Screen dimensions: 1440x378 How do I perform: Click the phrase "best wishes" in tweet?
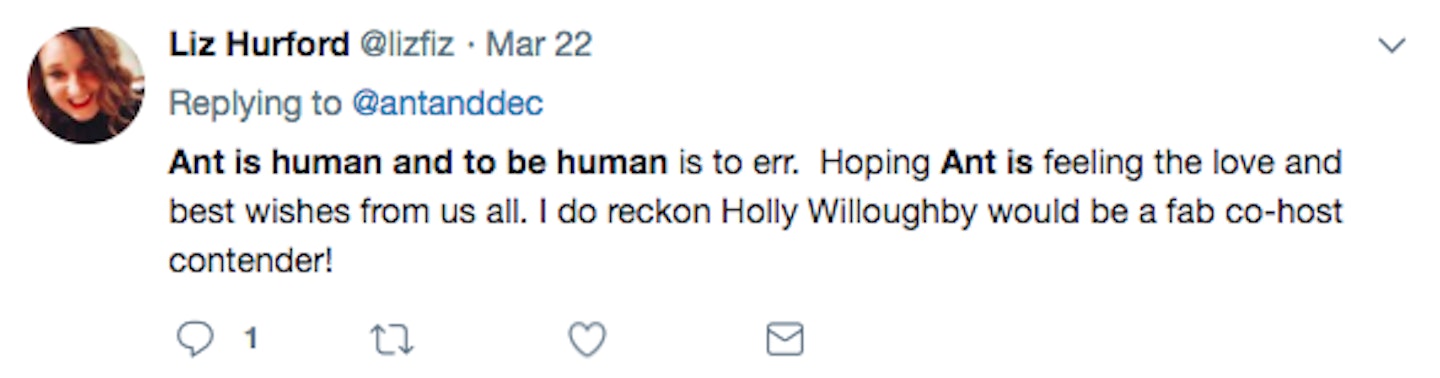255,212
